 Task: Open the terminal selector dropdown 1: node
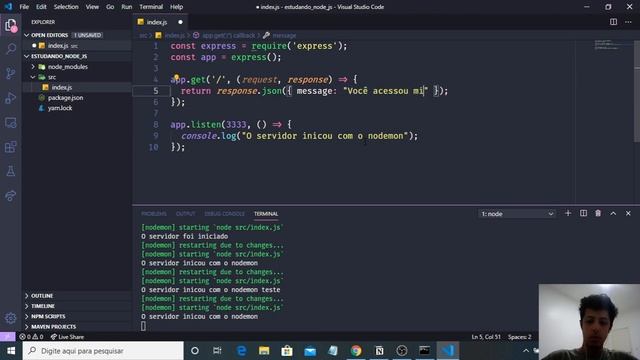point(517,214)
